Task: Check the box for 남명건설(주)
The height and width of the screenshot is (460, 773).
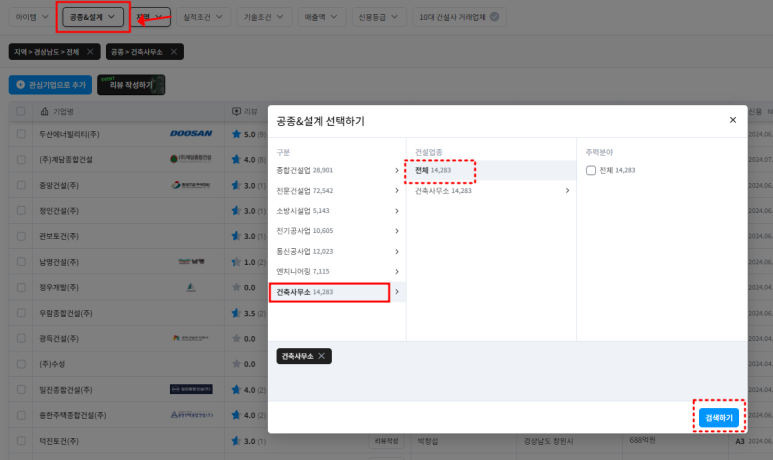Action: coord(21,262)
